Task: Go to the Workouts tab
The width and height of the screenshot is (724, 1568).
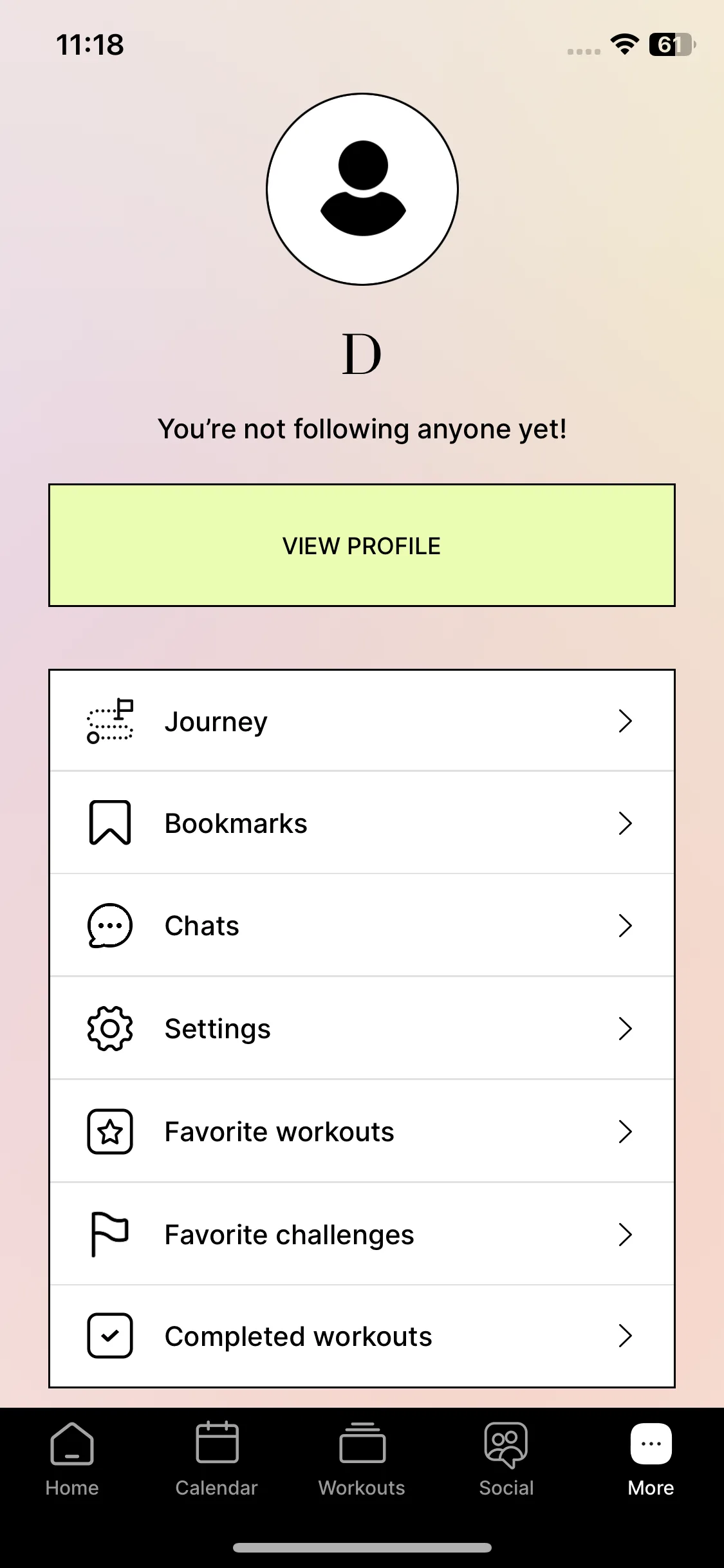Action: pyautogui.click(x=362, y=1460)
